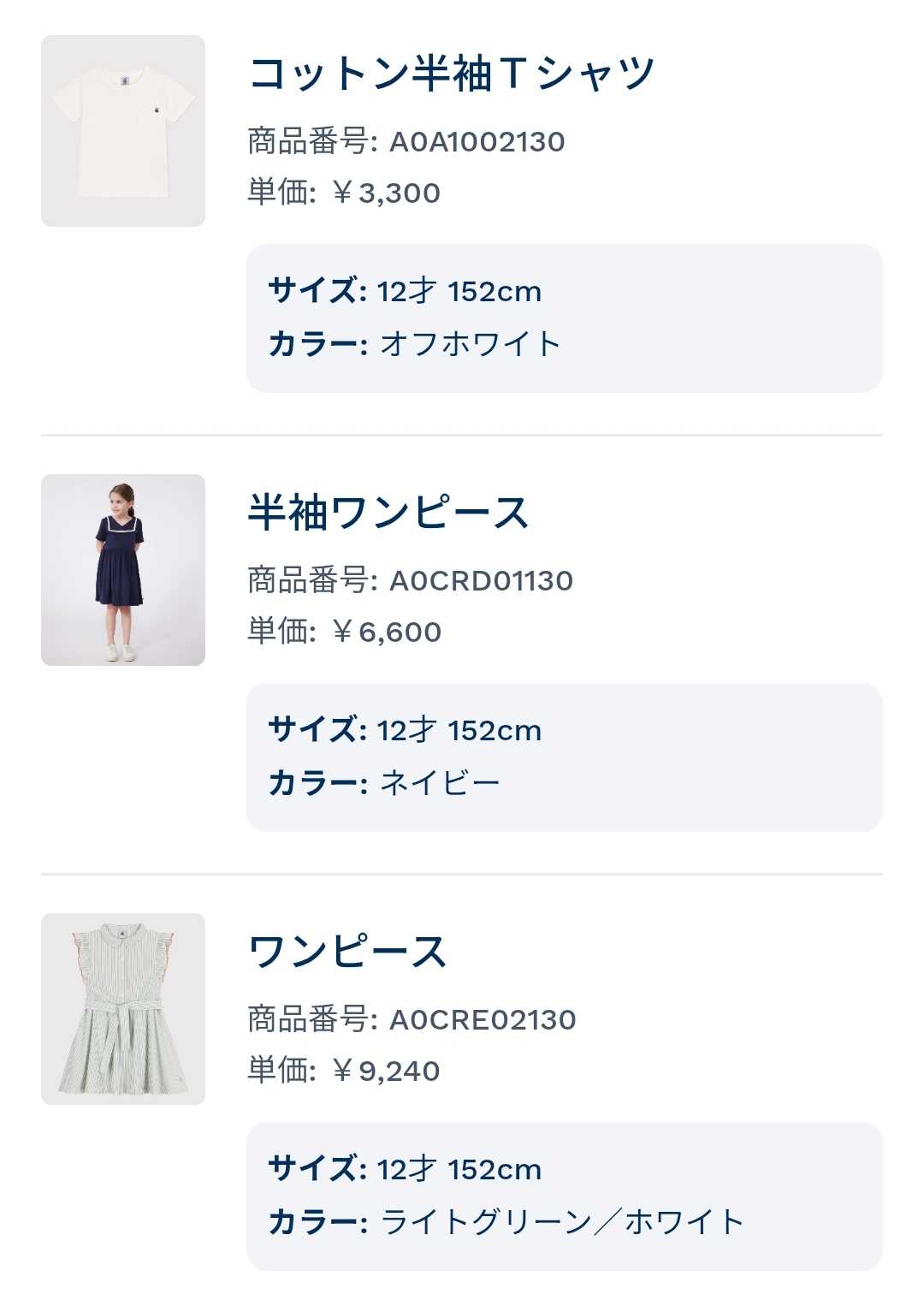
Task: Click the オフホワイト color line
Action: coord(415,344)
